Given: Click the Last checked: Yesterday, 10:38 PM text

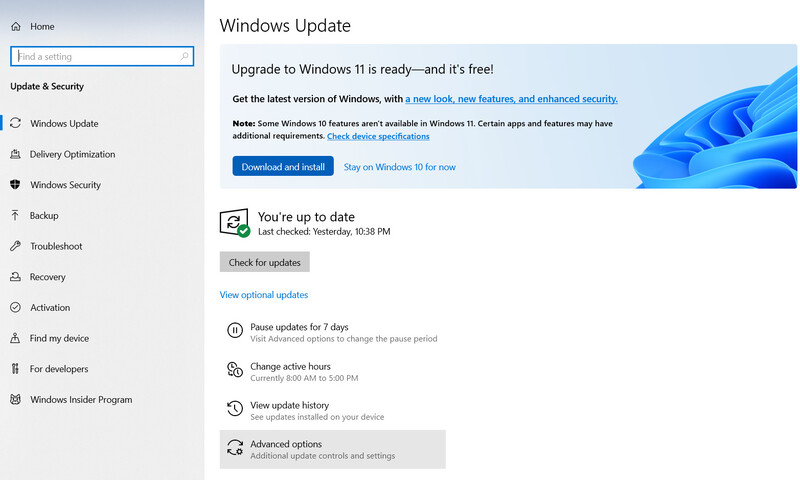Looking at the screenshot, I should (324, 232).
